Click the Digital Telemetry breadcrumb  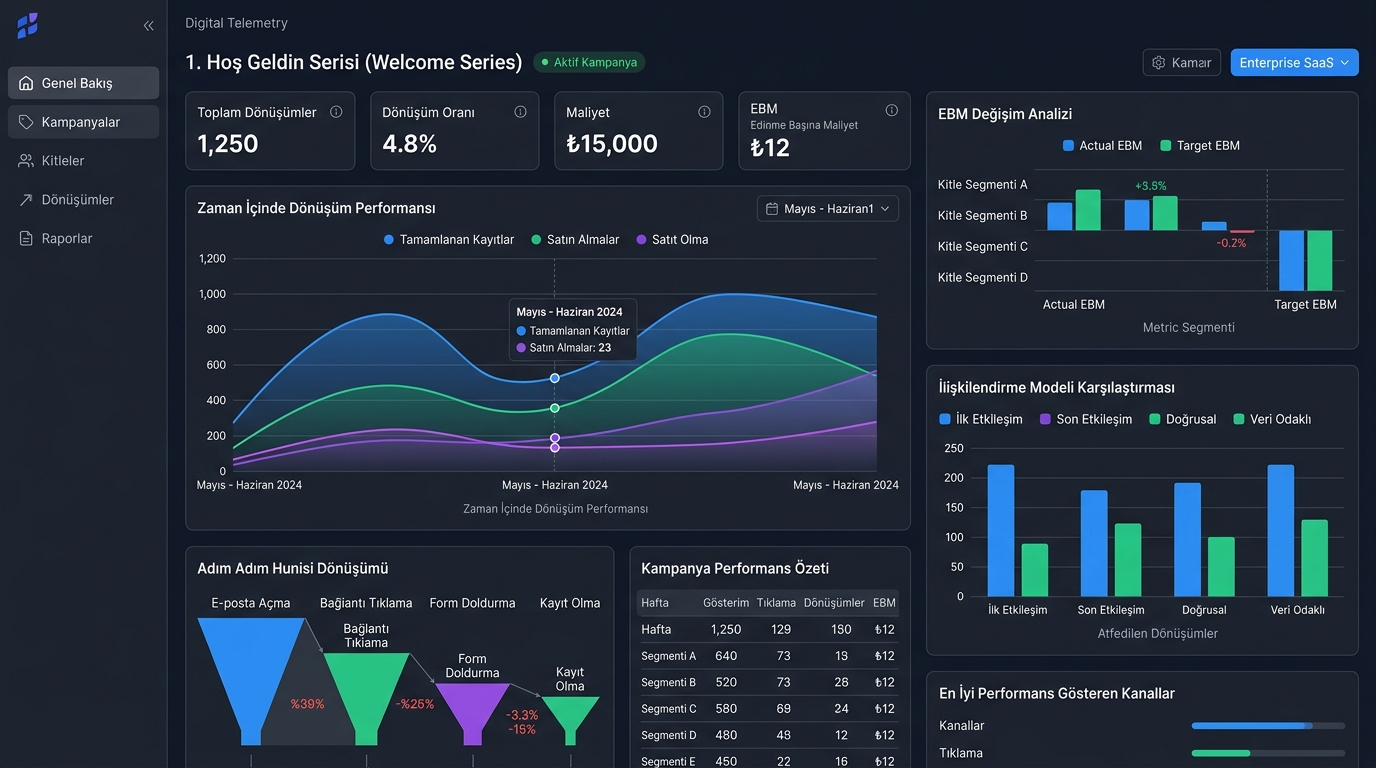click(236, 23)
